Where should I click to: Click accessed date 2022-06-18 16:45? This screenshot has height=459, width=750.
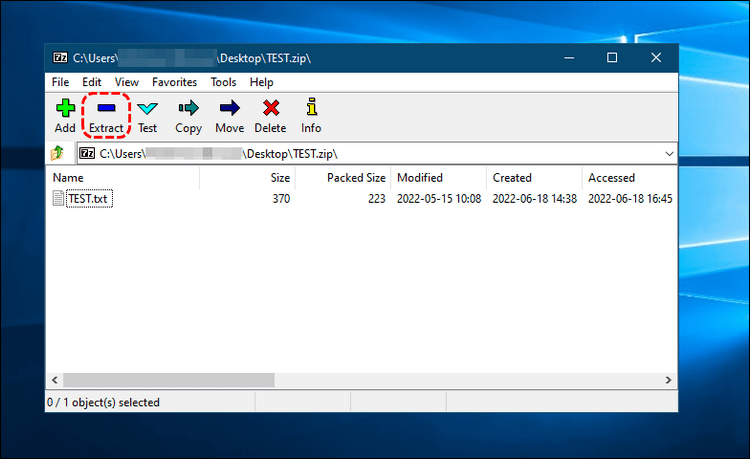630,199
